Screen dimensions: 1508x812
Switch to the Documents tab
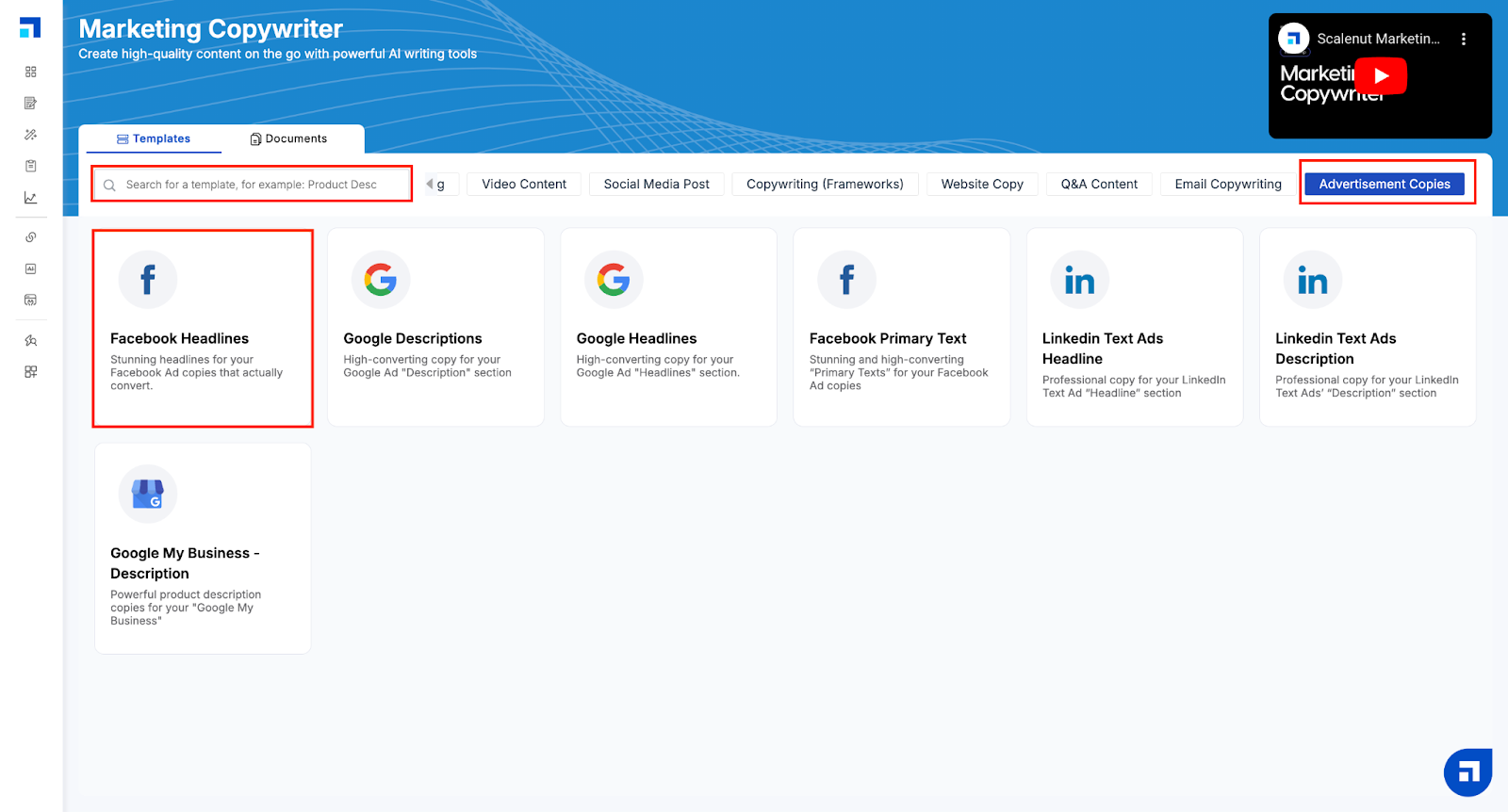coord(288,138)
